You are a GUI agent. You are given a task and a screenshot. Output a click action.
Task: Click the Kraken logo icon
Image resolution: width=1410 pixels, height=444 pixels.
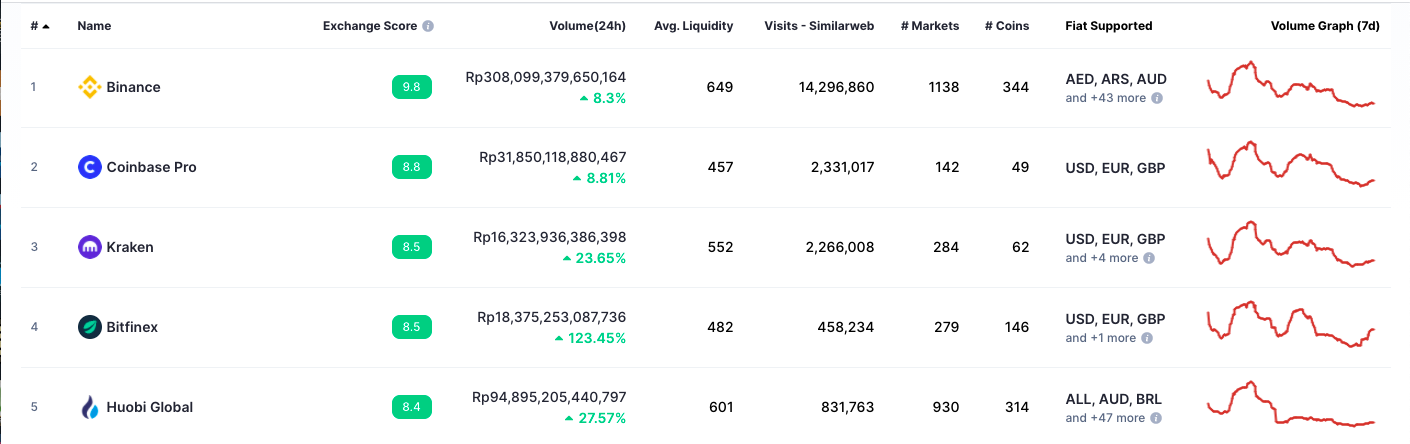[90, 247]
